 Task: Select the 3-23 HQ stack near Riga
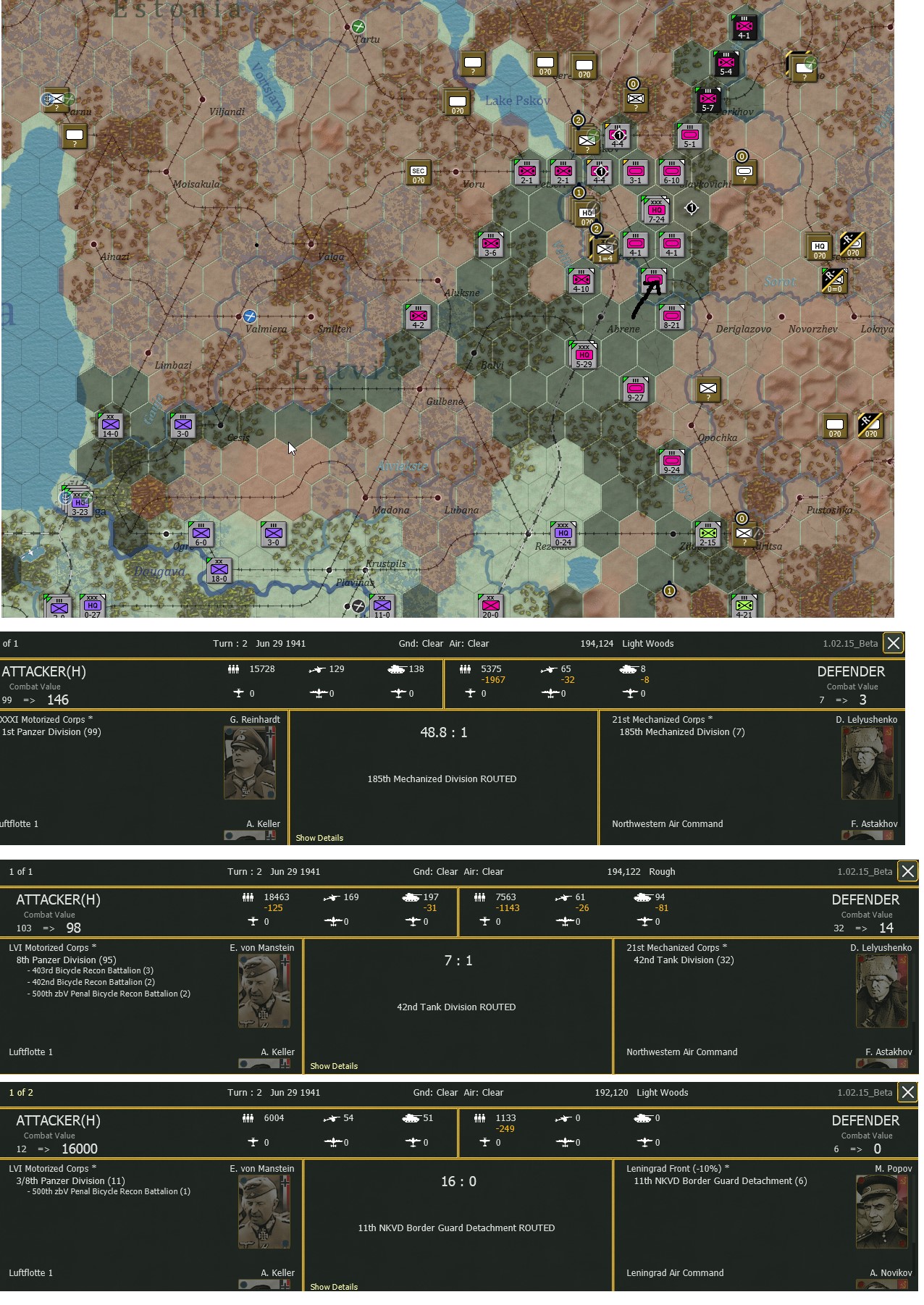pos(78,503)
